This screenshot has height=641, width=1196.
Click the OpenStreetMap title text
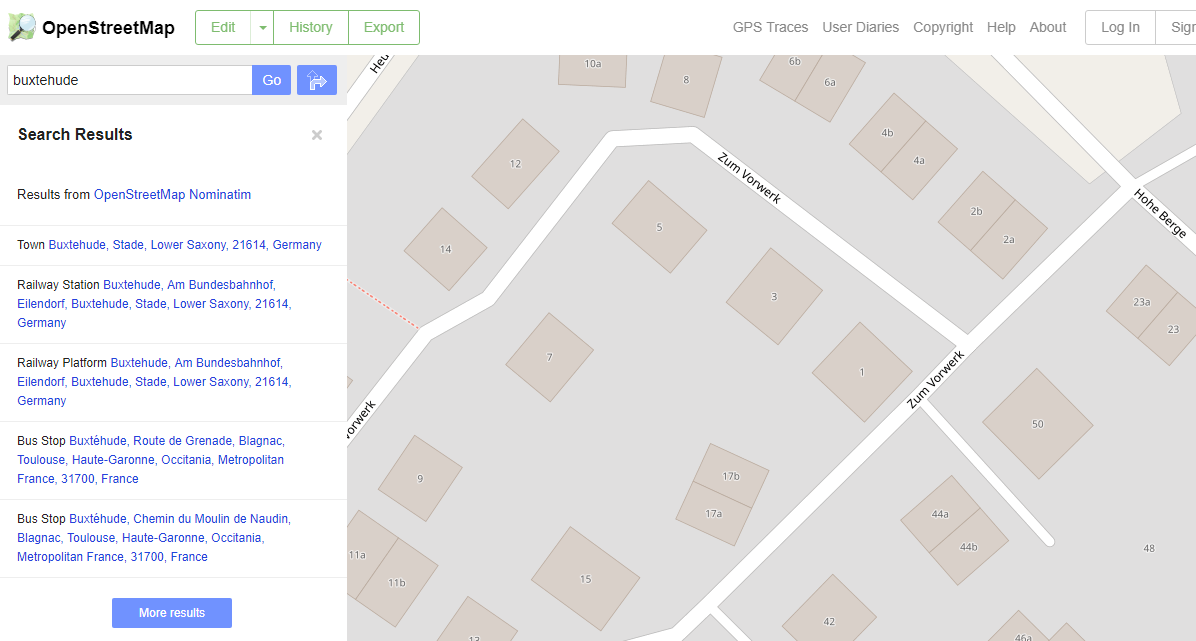point(108,28)
